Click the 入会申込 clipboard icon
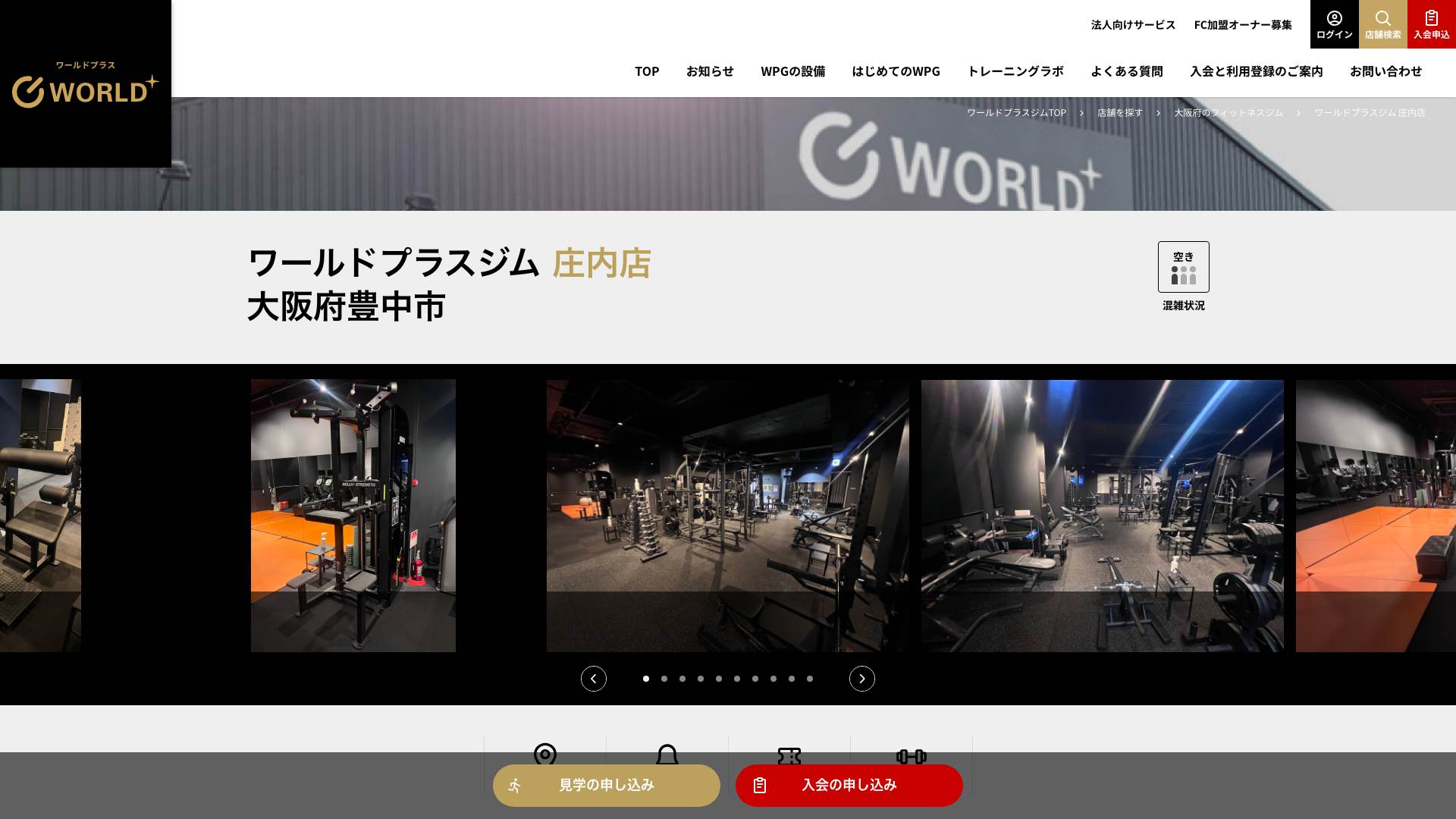 coord(1431,24)
